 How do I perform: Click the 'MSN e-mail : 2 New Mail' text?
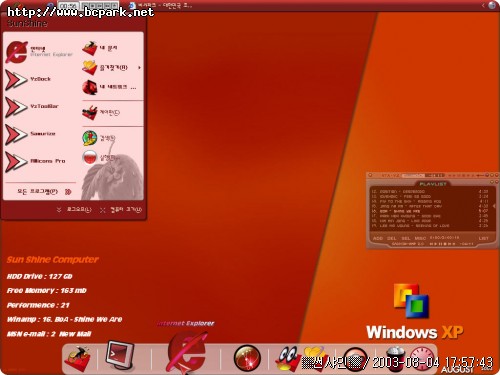(x=49, y=334)
